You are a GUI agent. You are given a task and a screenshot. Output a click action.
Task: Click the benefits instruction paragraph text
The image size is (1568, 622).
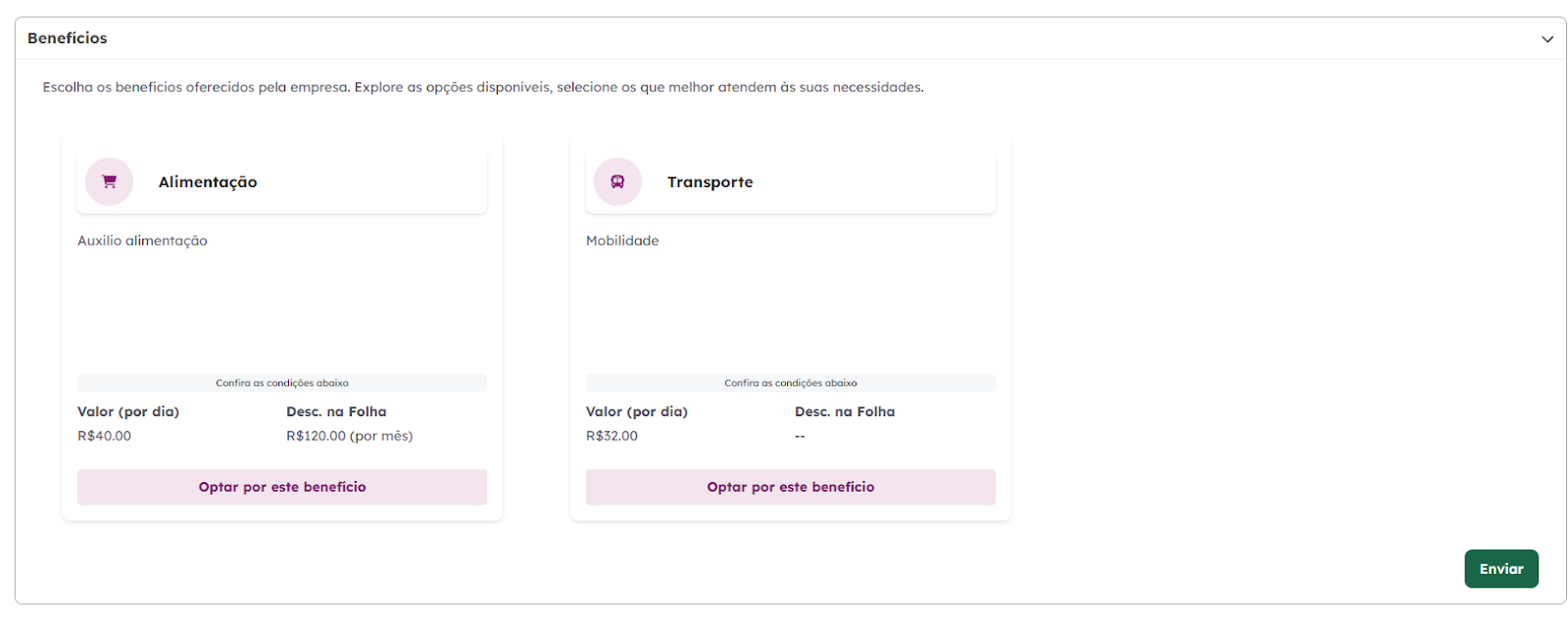[483, 87]
